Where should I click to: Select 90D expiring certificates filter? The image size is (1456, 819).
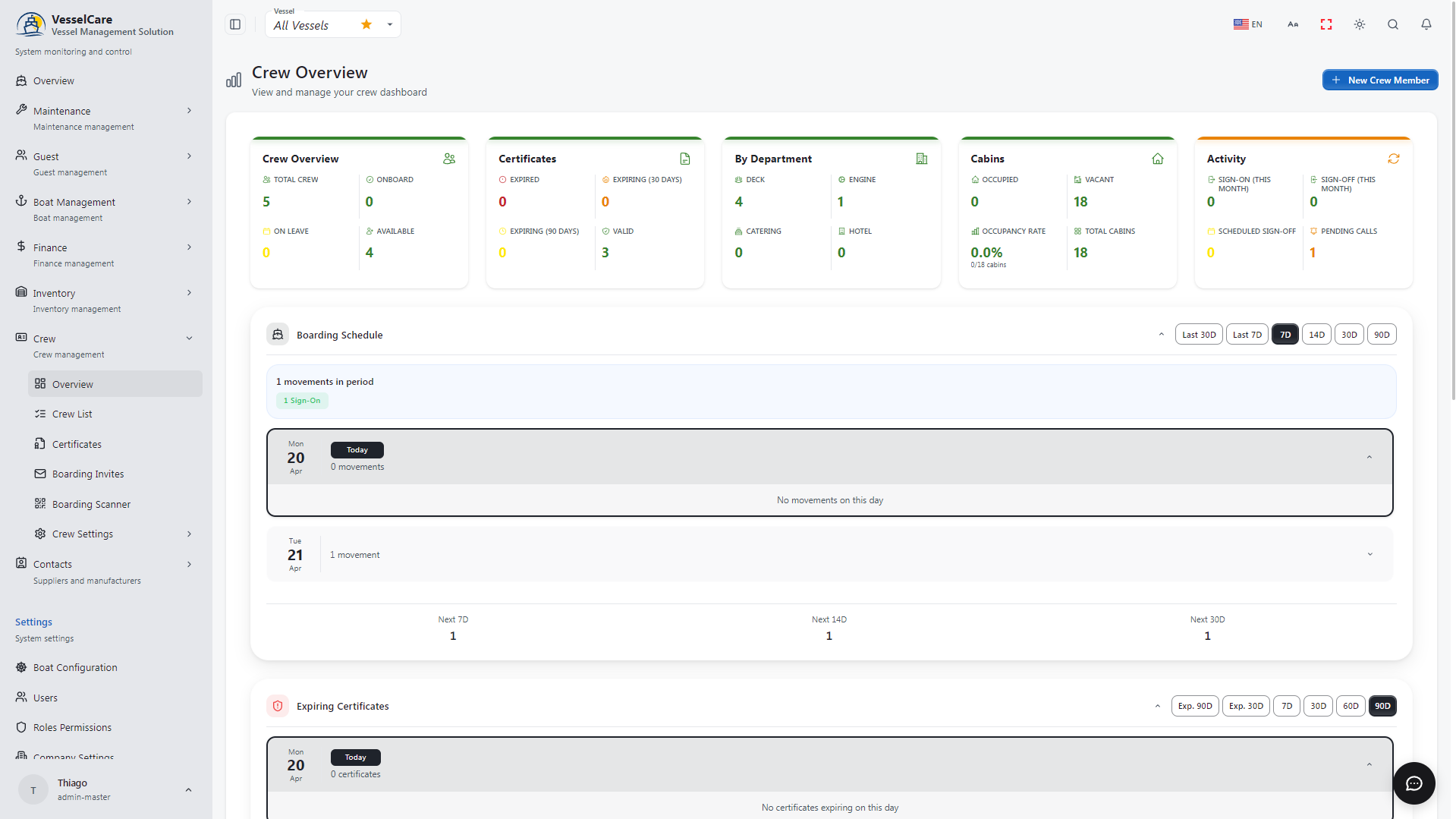pos(1383,706)
